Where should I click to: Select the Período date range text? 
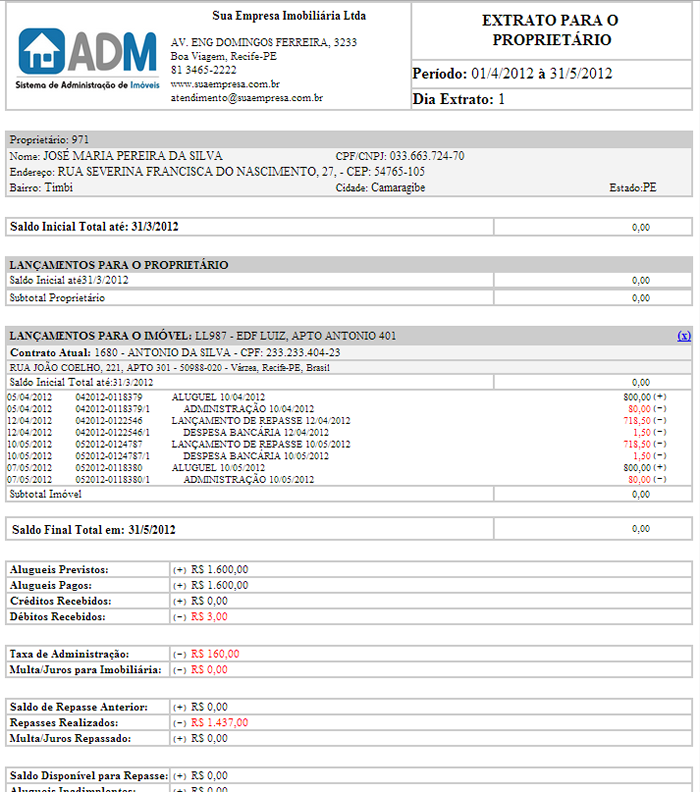pos(512,74)
